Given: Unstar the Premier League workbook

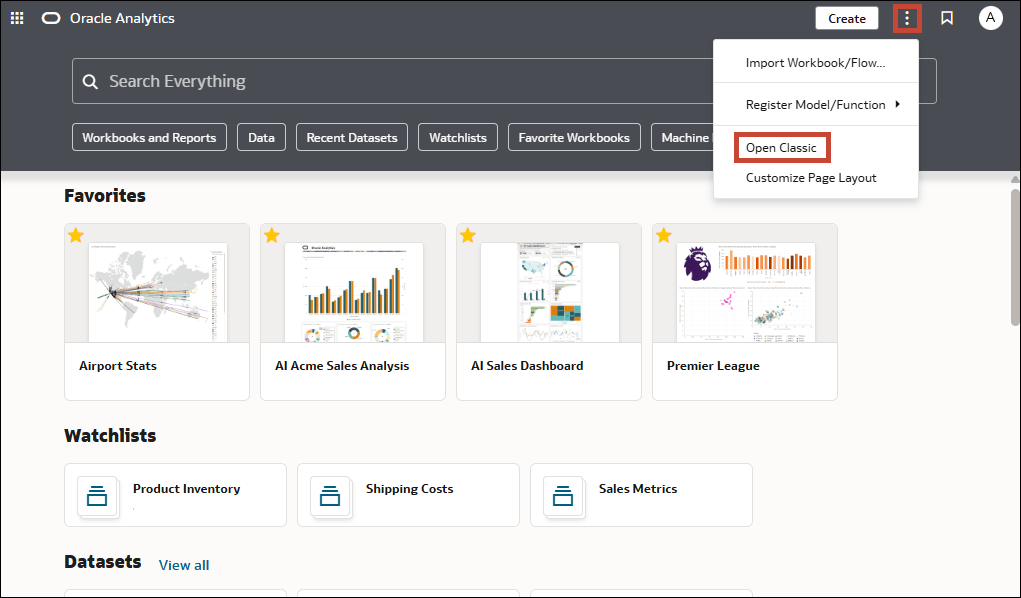Looking at the screenshot, I should pyautogui.click(x=663, y=235).
